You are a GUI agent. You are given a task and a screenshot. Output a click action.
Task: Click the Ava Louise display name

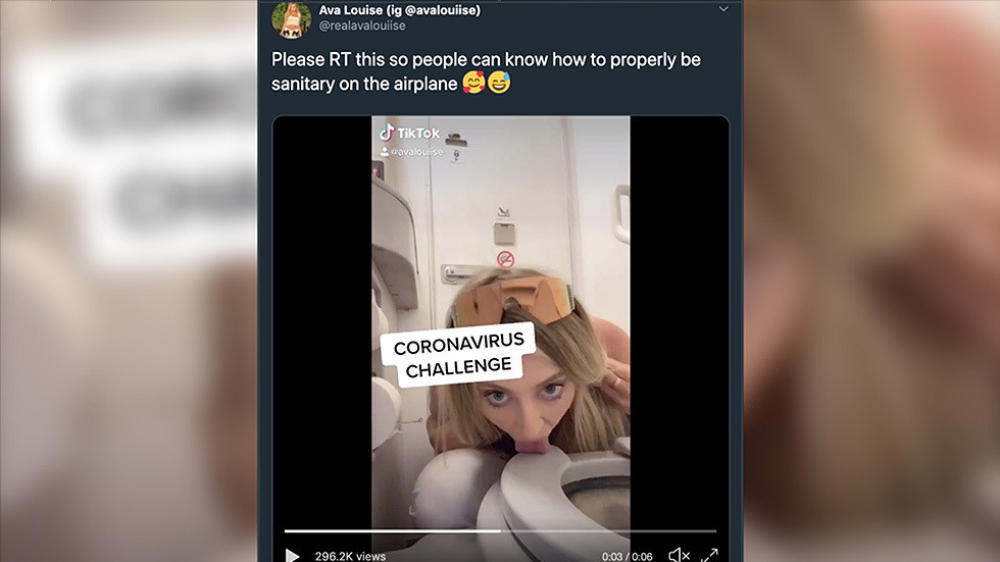point(399,10)
